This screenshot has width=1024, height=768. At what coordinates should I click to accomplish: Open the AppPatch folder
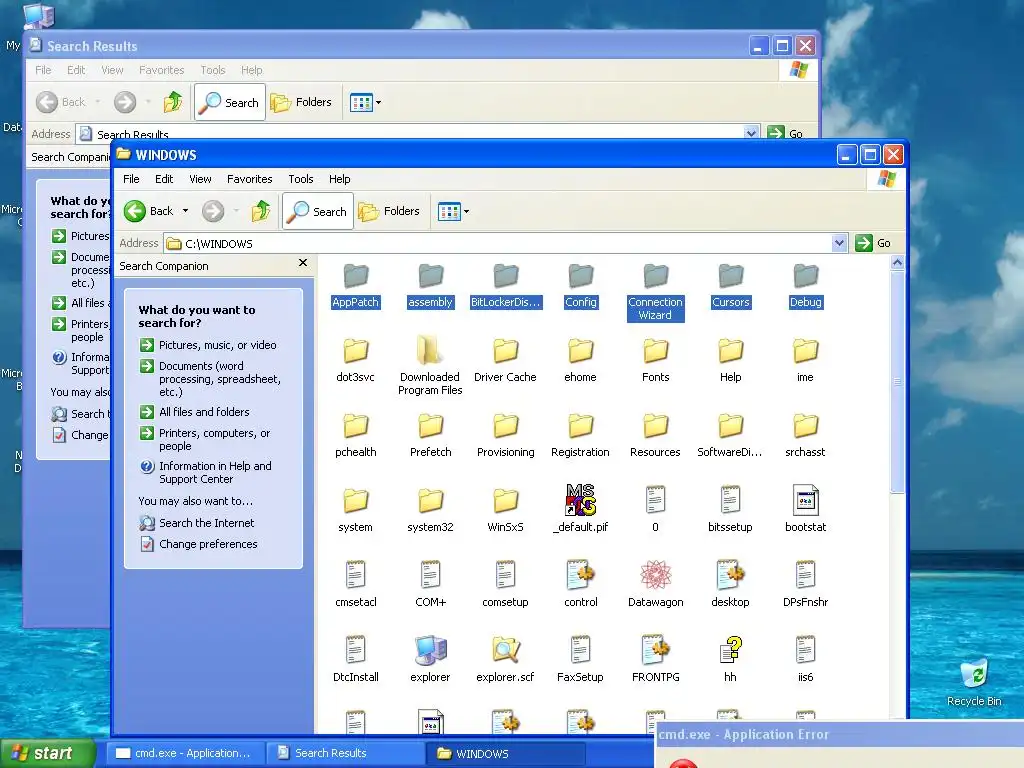pos(355,286)
